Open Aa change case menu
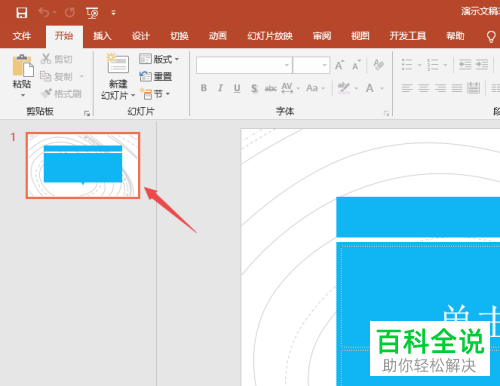 tap(315, 88)
